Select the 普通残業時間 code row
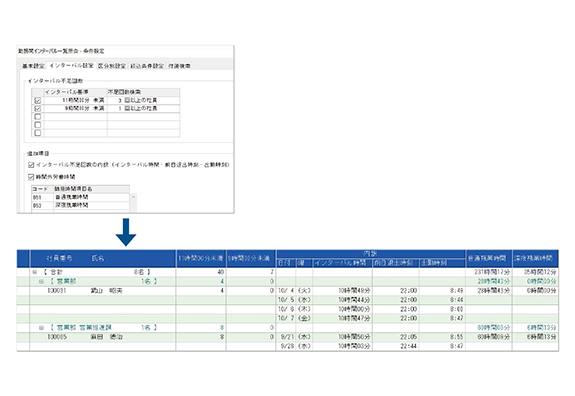The height and width of the screenshot is (396, 575). click(80, 197)
